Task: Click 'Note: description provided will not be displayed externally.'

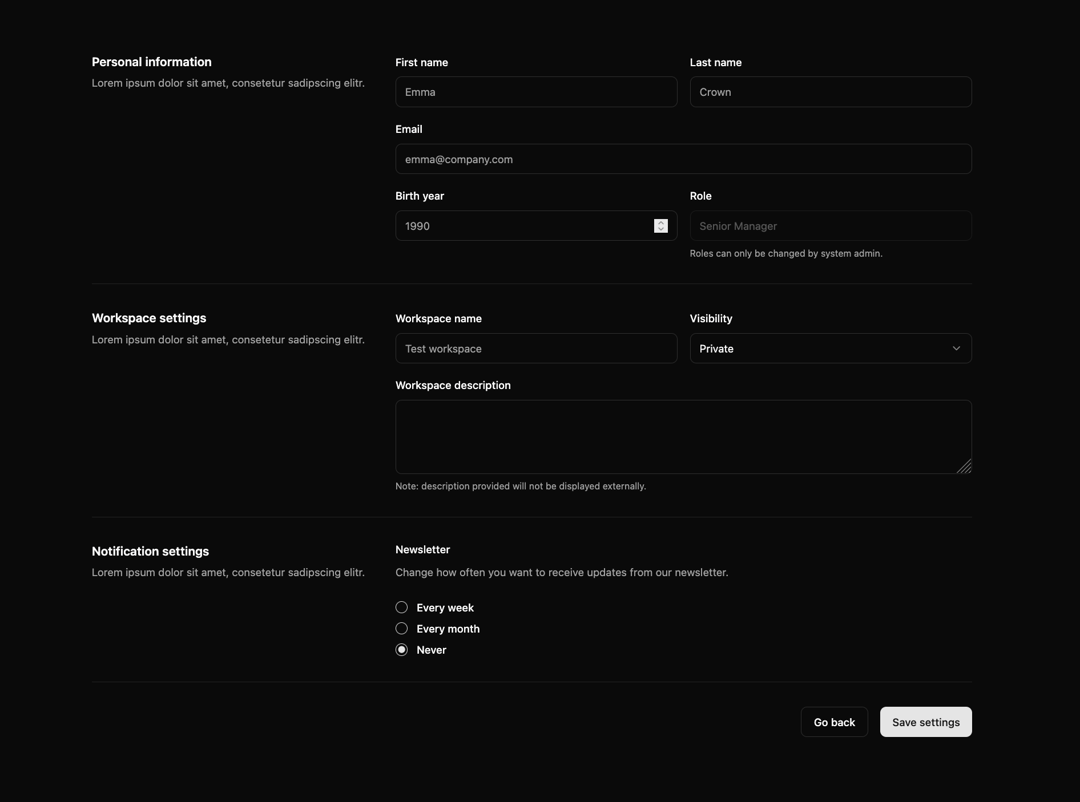Action: pos(521,486)
